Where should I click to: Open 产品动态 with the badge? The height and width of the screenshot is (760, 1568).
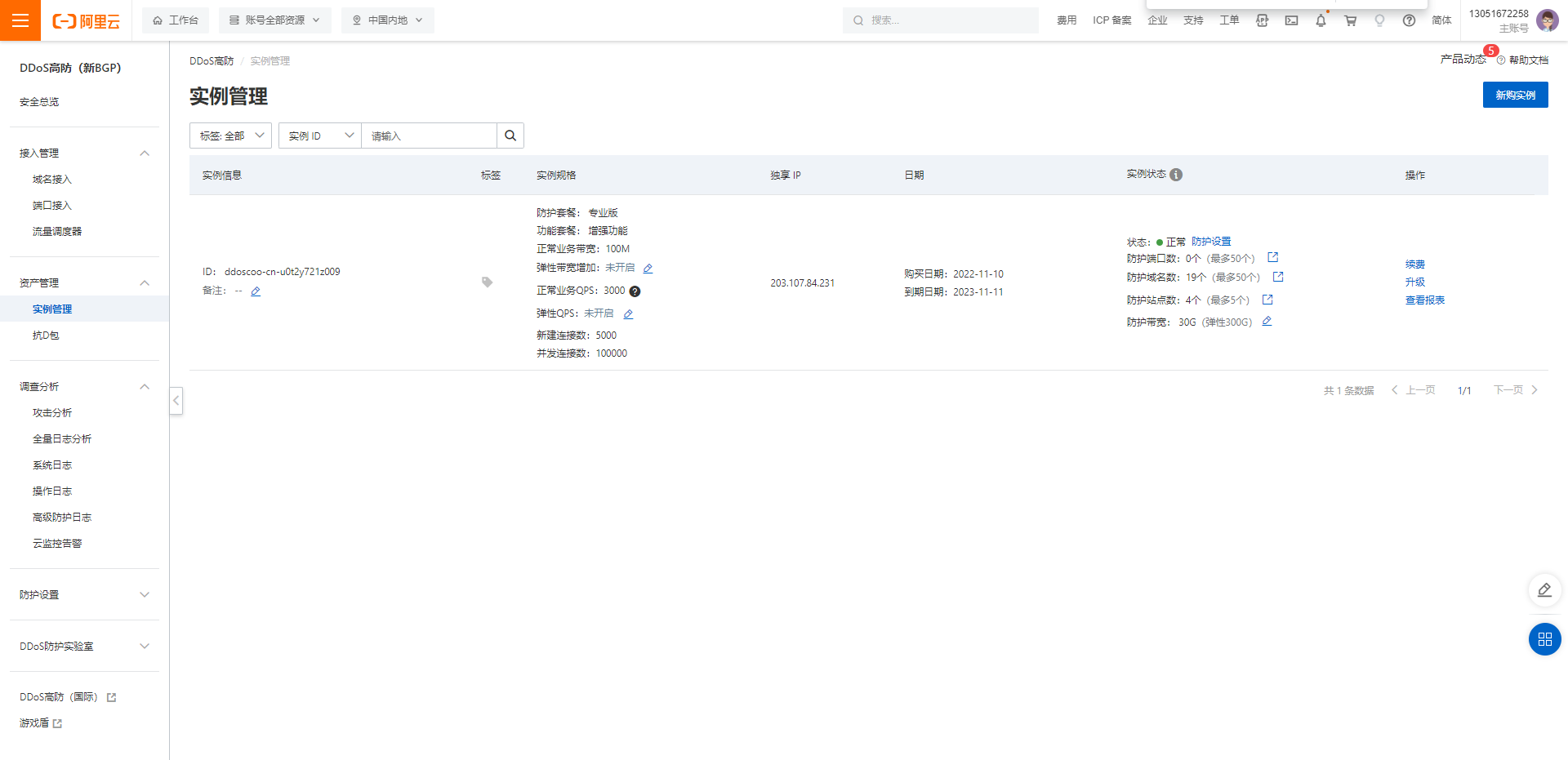[x=1463, y=60]
